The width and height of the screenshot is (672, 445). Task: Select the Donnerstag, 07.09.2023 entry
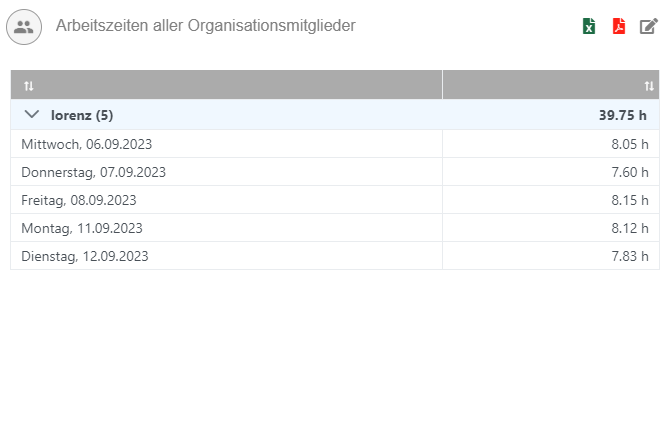pos(93,172)
